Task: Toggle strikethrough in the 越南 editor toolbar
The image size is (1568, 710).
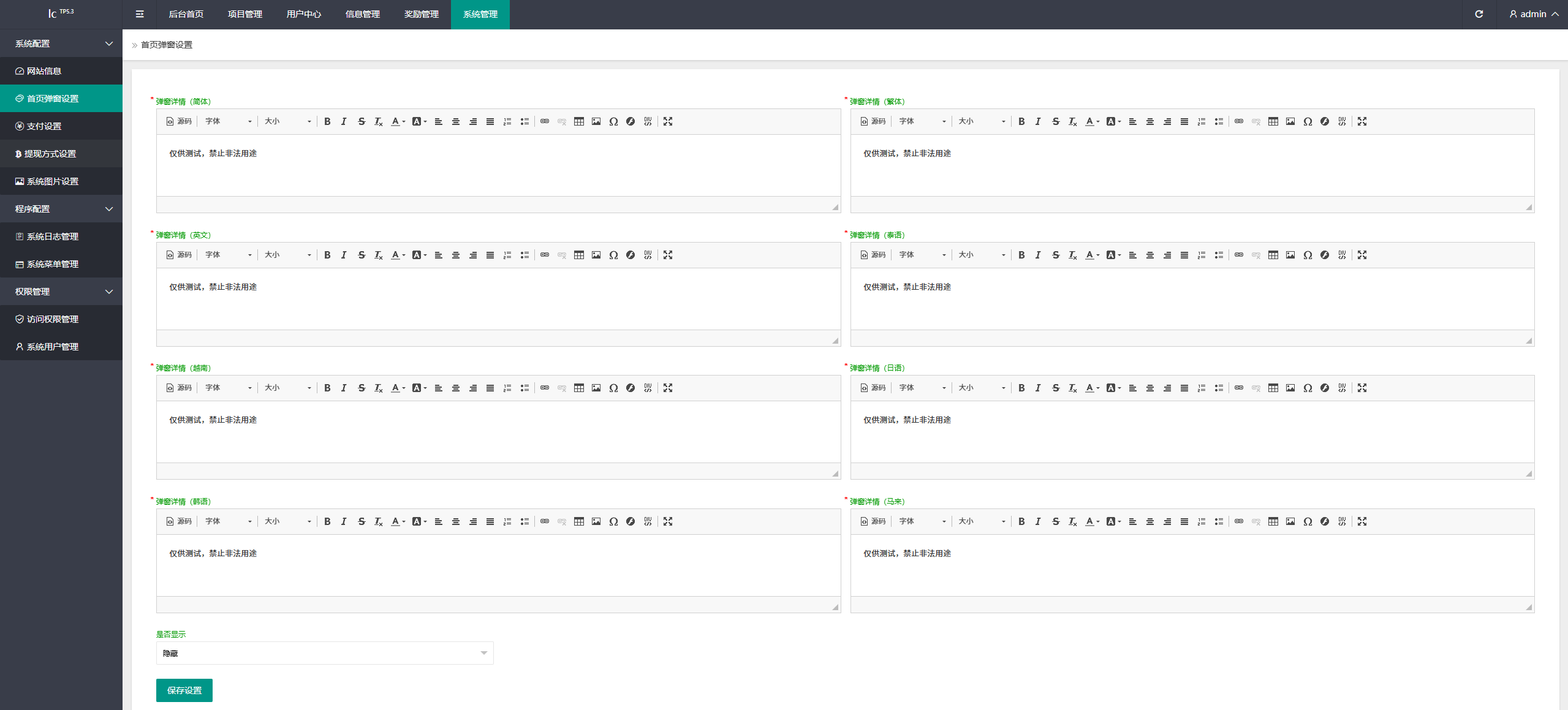Action: (362, 388)
